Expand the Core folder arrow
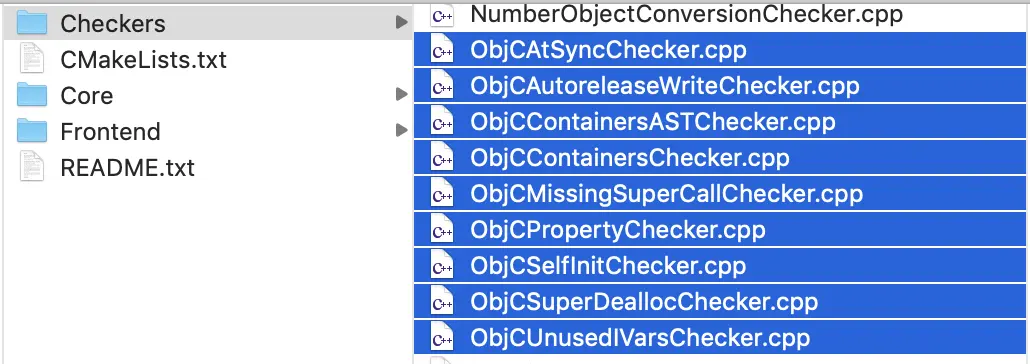 (401, 95)
